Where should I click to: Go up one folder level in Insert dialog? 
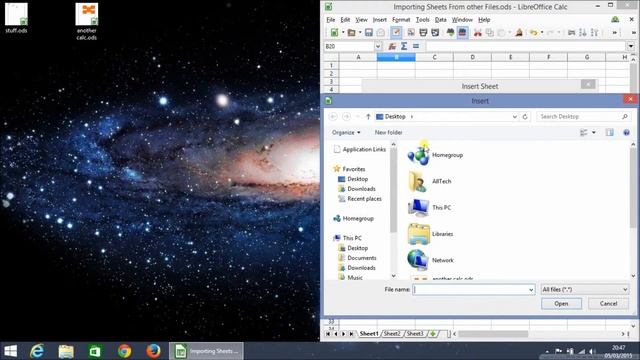point(368,117)
